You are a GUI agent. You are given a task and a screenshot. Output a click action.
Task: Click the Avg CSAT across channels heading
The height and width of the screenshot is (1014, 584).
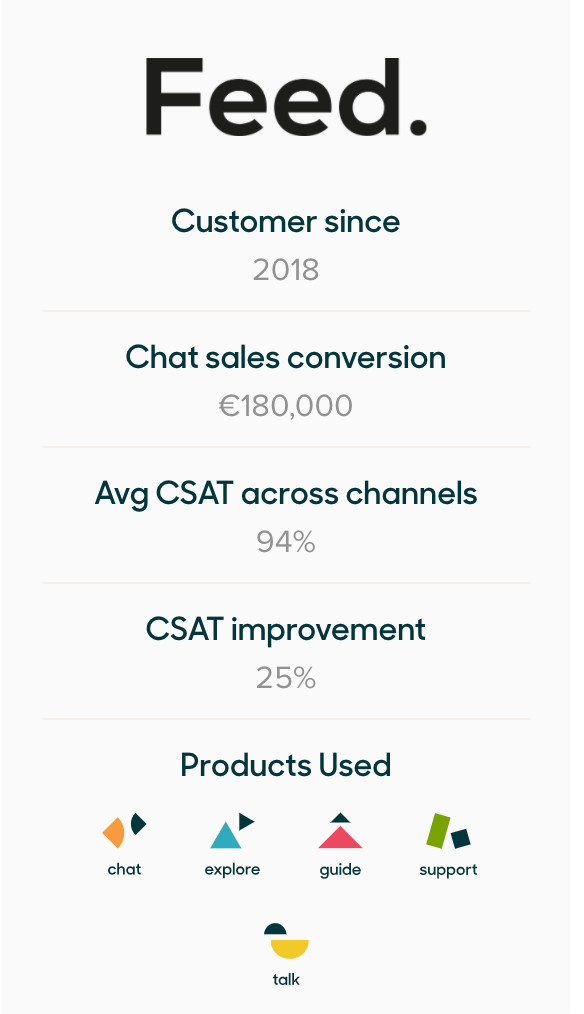(285, 494)
